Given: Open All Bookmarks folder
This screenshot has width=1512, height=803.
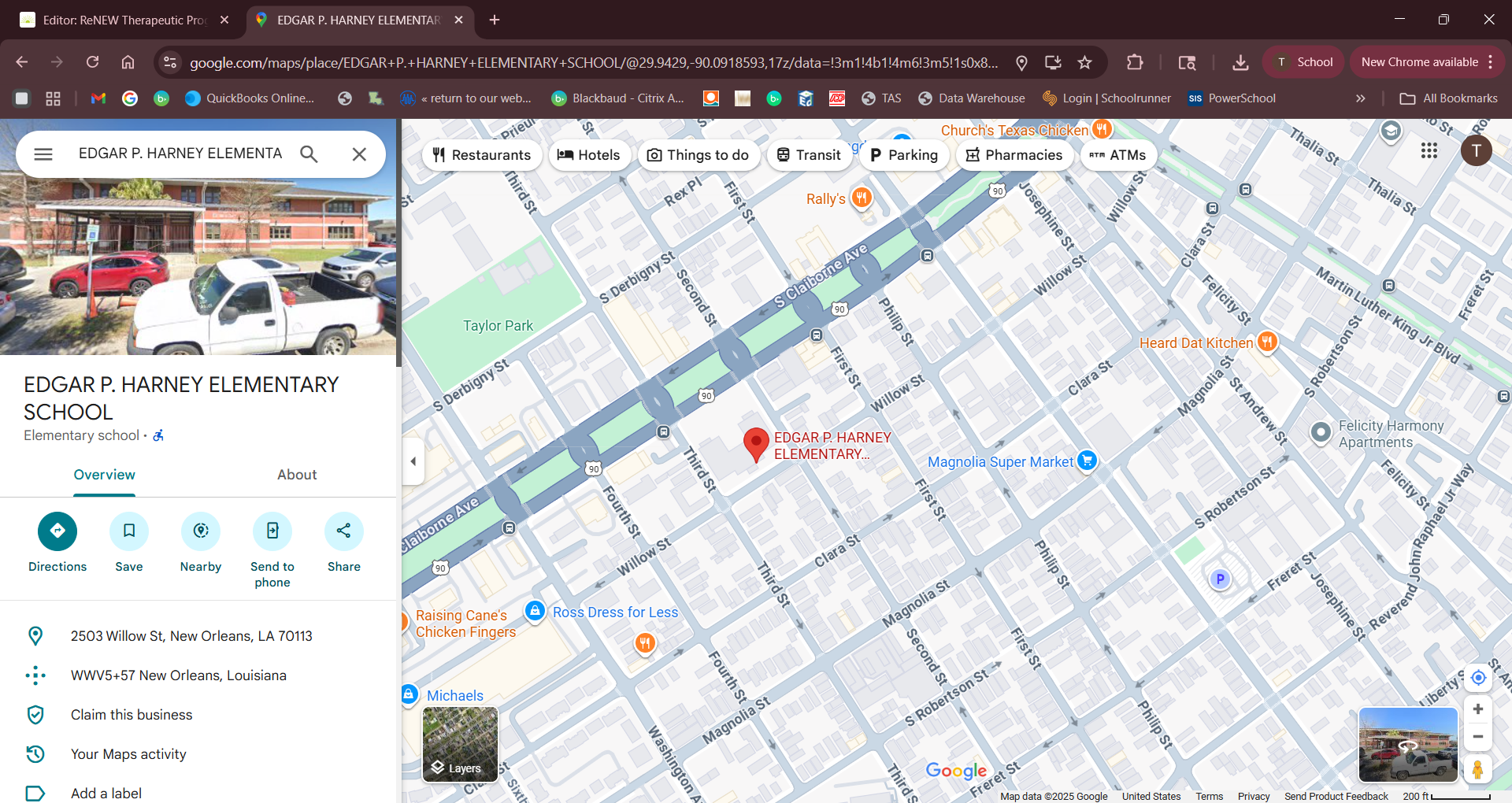Looking at the screenshot, I should tap(1449, 98).
